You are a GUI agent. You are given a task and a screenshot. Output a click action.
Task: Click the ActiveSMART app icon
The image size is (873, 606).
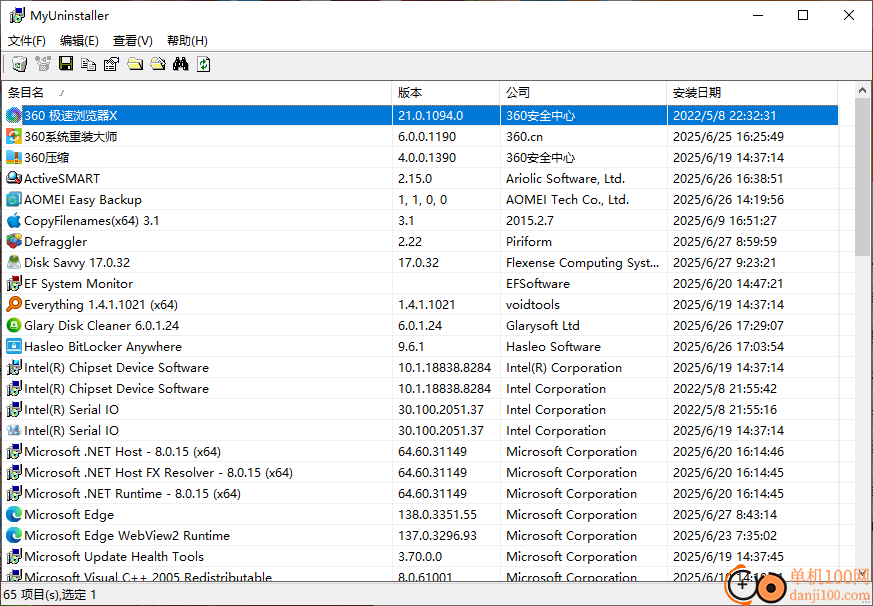click(13, 178)
